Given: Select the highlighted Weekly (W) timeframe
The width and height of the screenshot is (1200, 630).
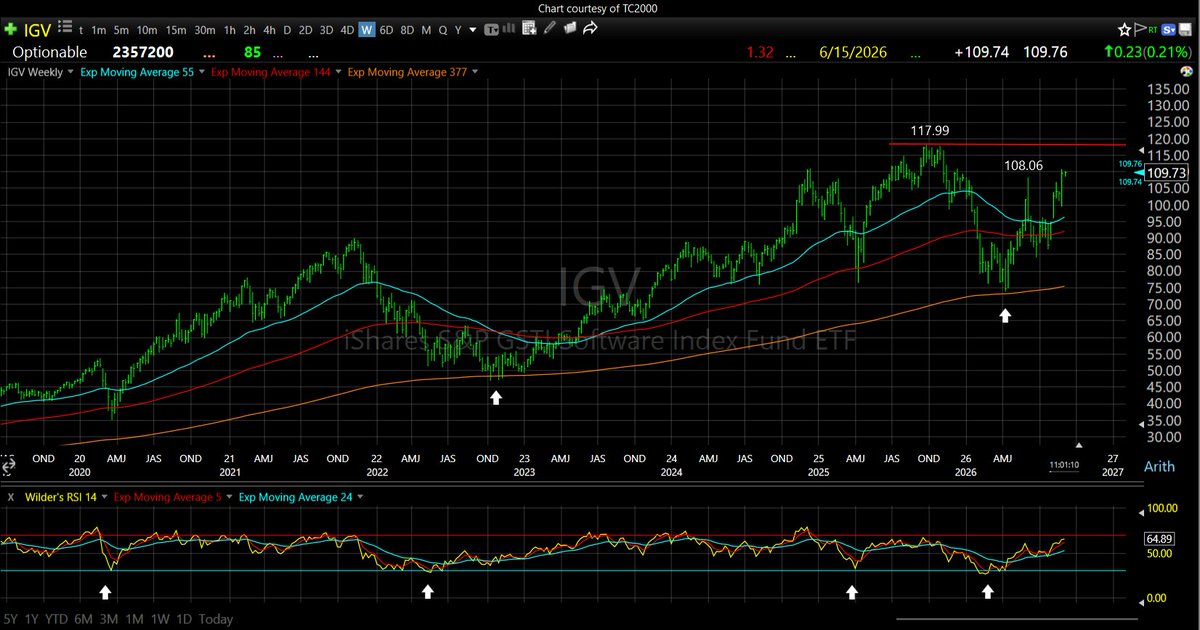Looking at the screenshot, I should (367, 30).
